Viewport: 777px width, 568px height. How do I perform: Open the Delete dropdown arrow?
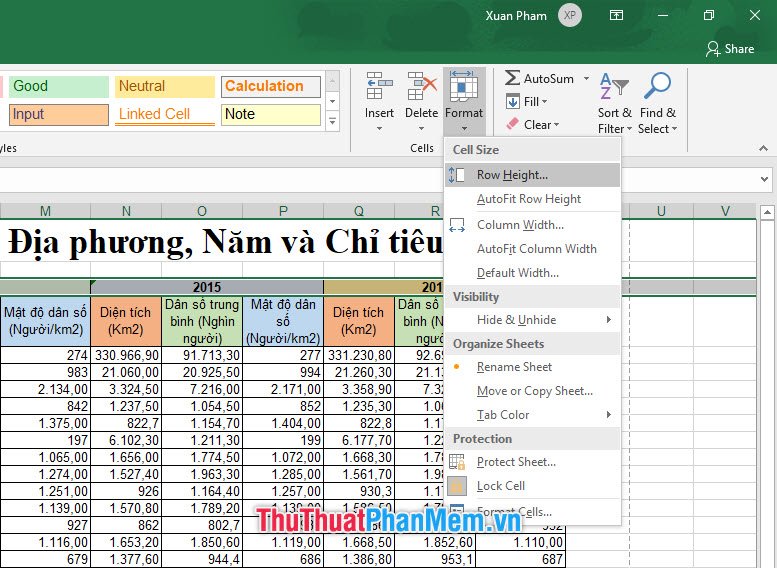pyautogui.click(x=421, y=129)
